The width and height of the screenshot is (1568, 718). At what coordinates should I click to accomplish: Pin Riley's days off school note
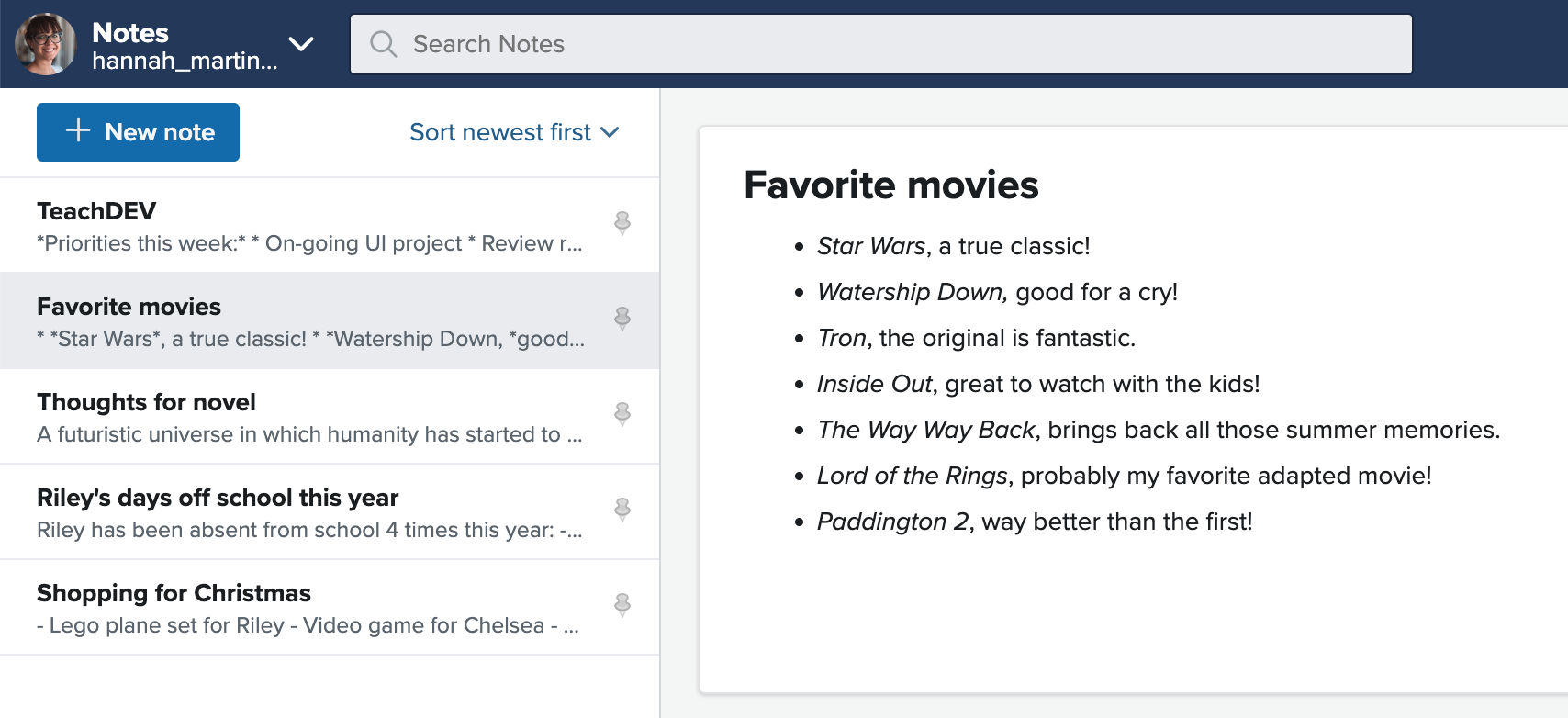pos(622,510)
